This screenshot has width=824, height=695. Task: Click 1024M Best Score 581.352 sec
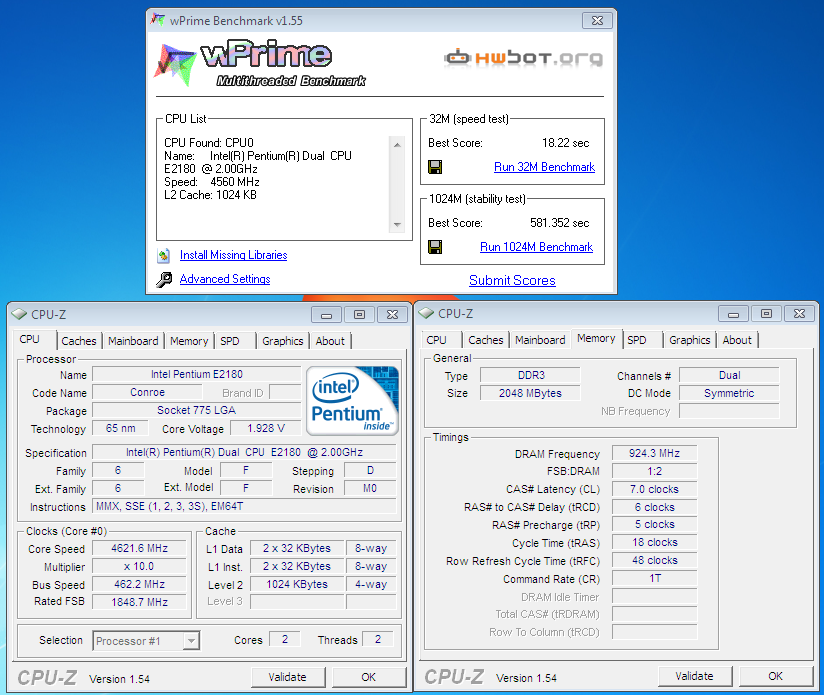click(x=559, y=223)
